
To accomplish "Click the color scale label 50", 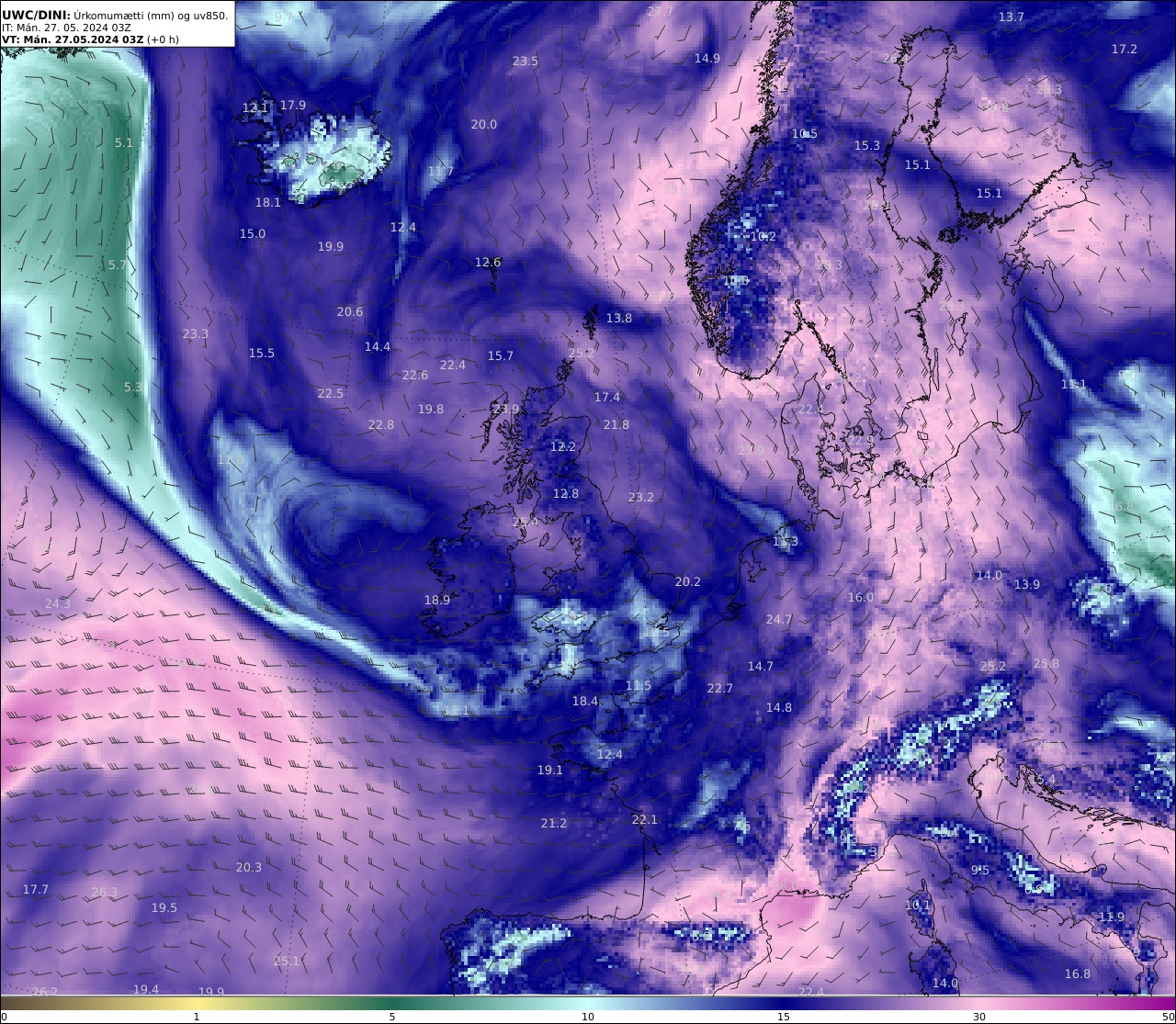I will (x=1169, y=1017).
